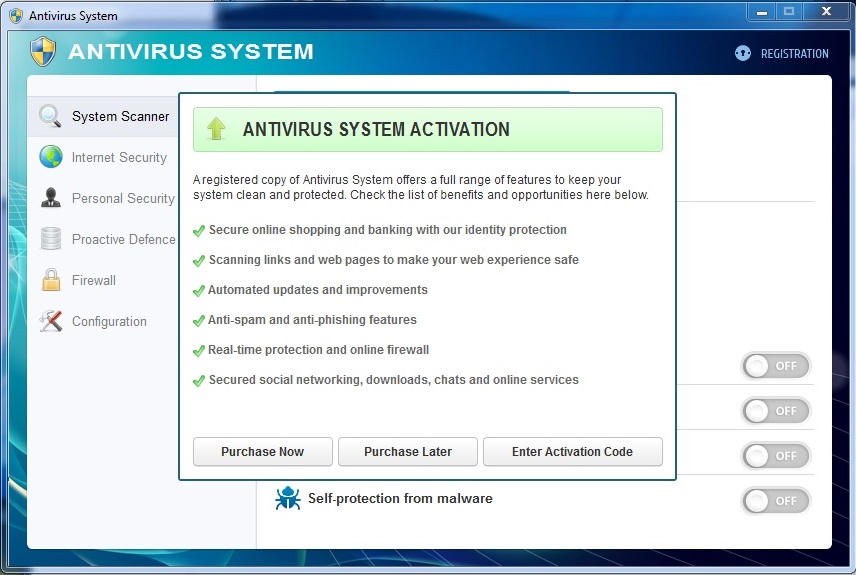Click the System Scanner magnifier icon
Image resolution: width=856 pixels, height=575 pixels.
(50, 116)
